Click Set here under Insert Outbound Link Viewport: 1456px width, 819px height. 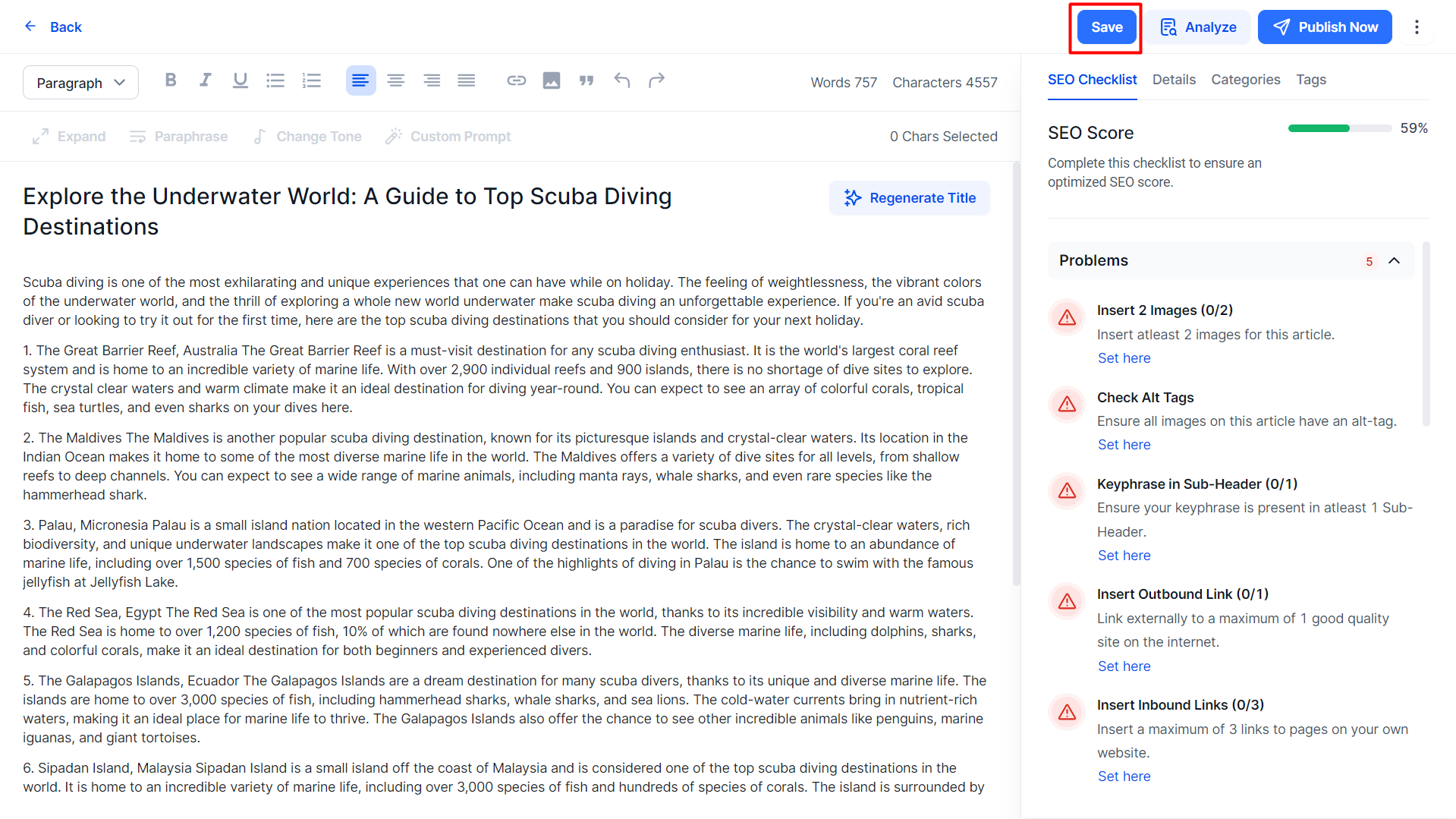[1124, 666]
